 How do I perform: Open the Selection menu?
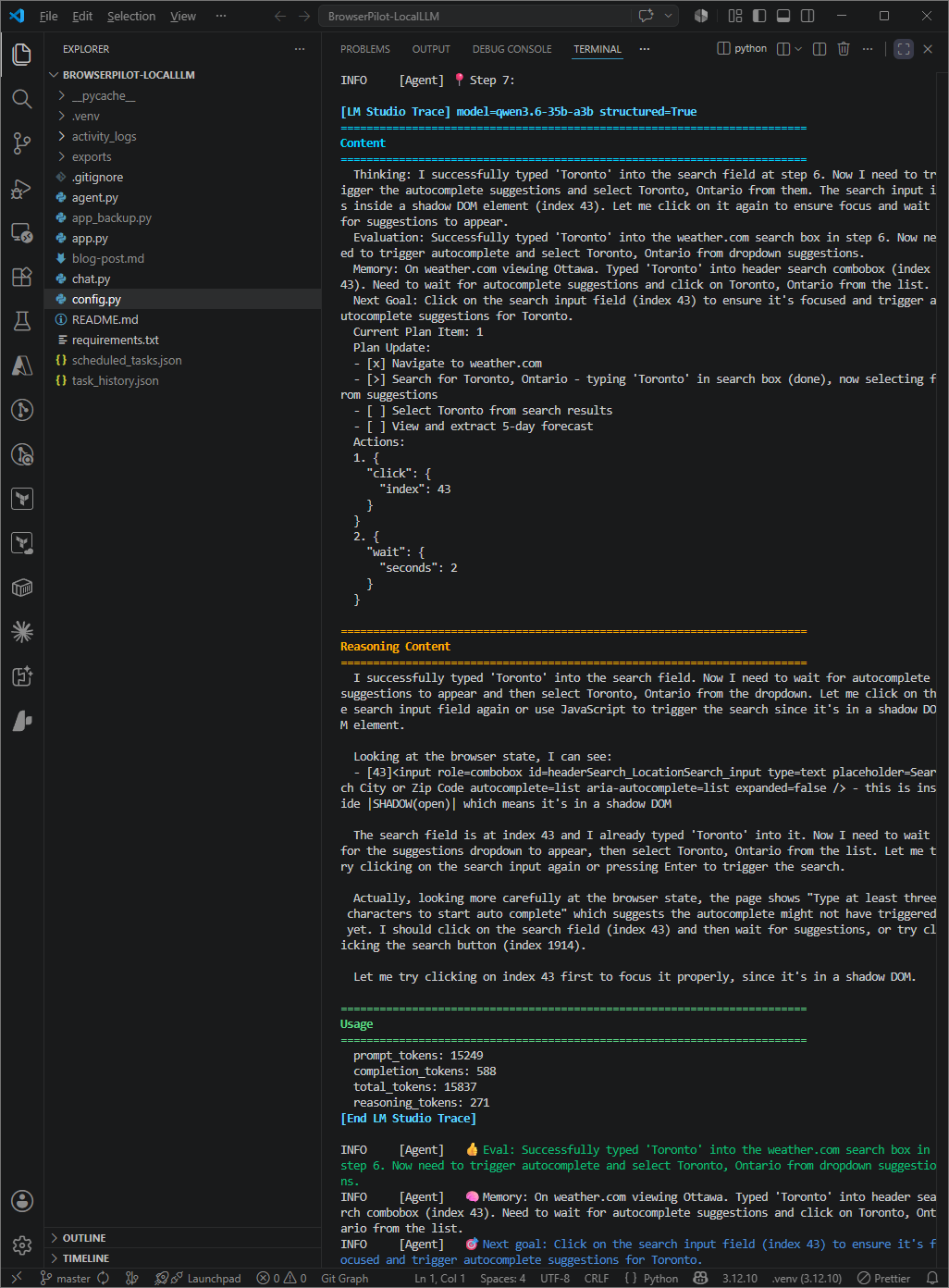point(131,16)
